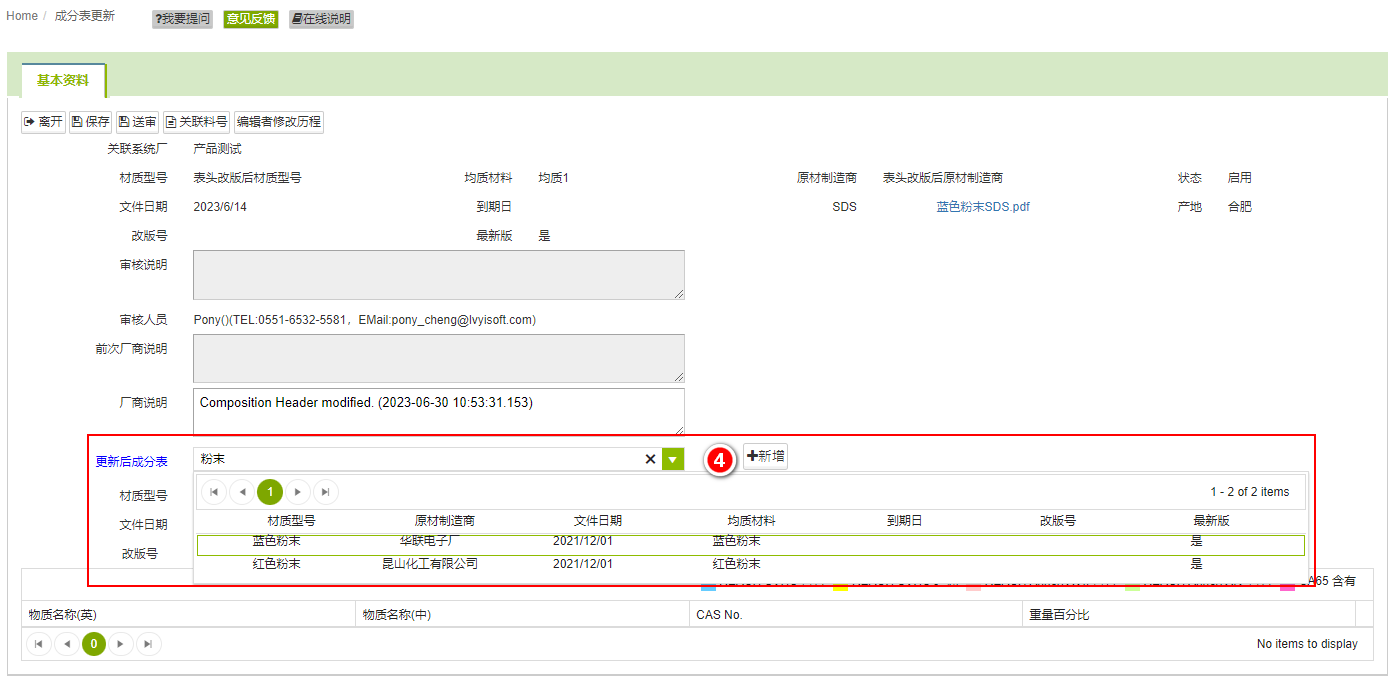The width and height of the screenshot is (1396, 688).
Task: Go to next page in dropdown pager
Action: 298,492
